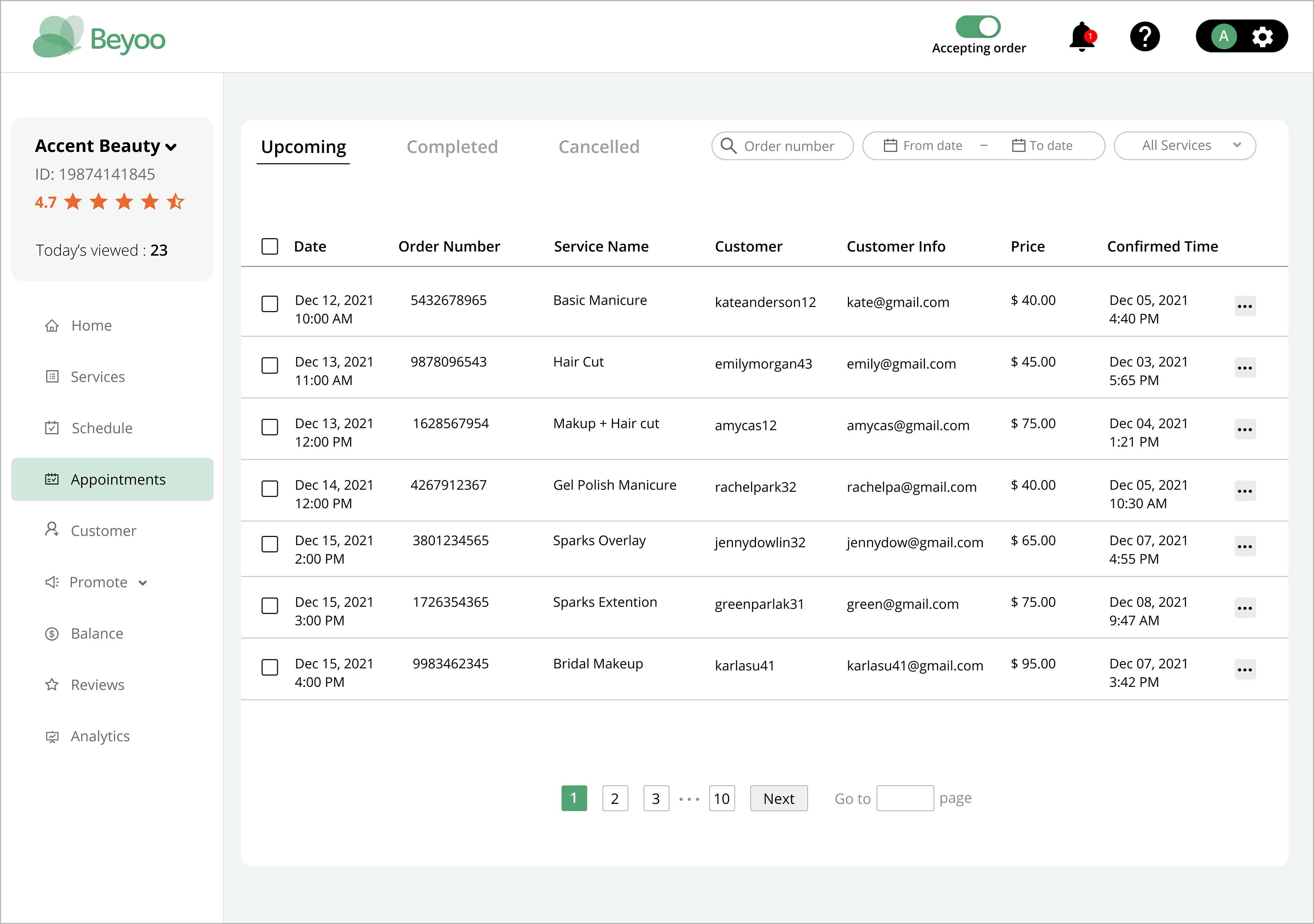The image size is (1314, 924).
Task: Select the Bridal Makeup row checkbox
Action: coord(270,668)
